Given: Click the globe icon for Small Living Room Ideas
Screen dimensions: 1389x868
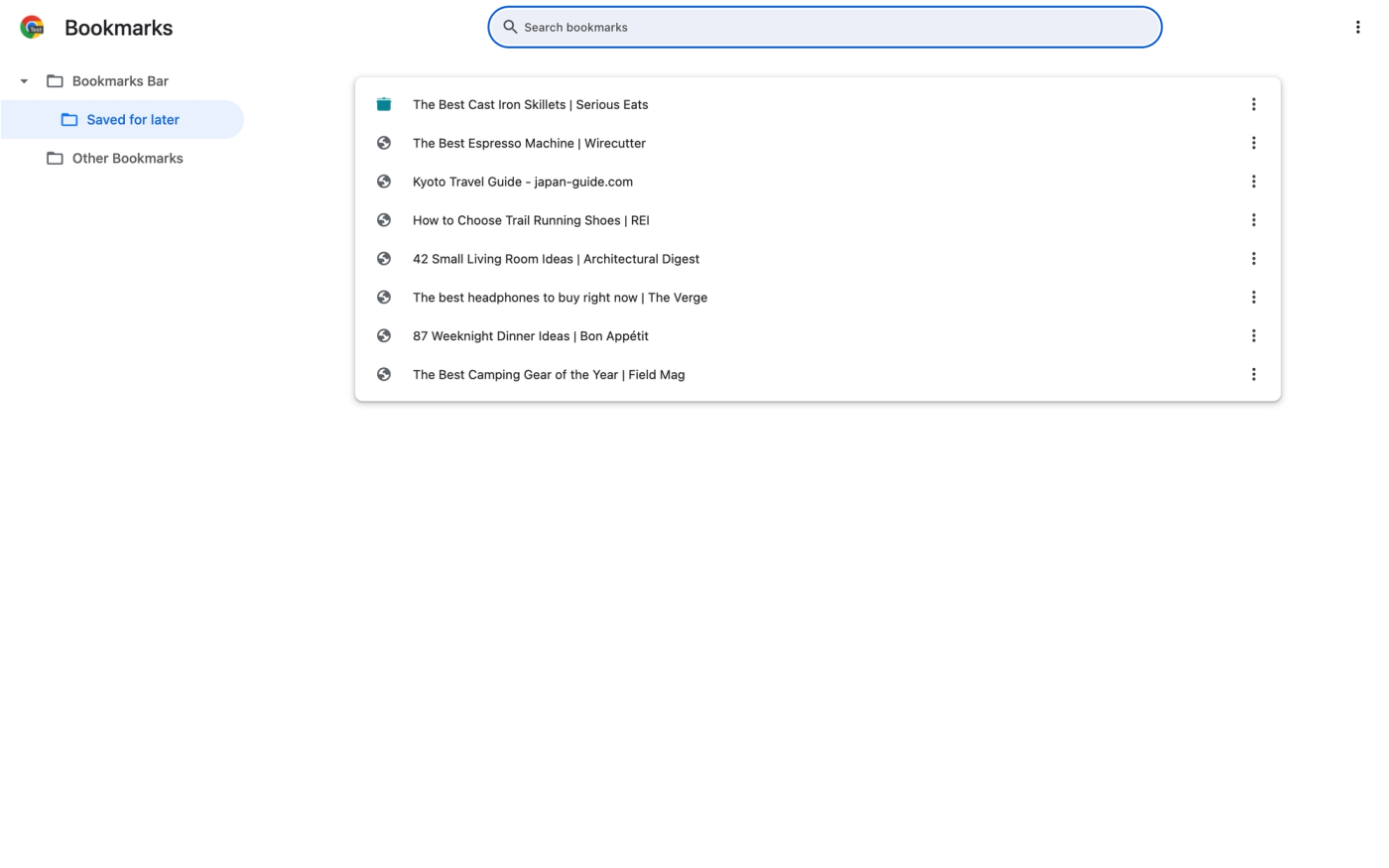Looking at the screenshot, I should point(384,259).
